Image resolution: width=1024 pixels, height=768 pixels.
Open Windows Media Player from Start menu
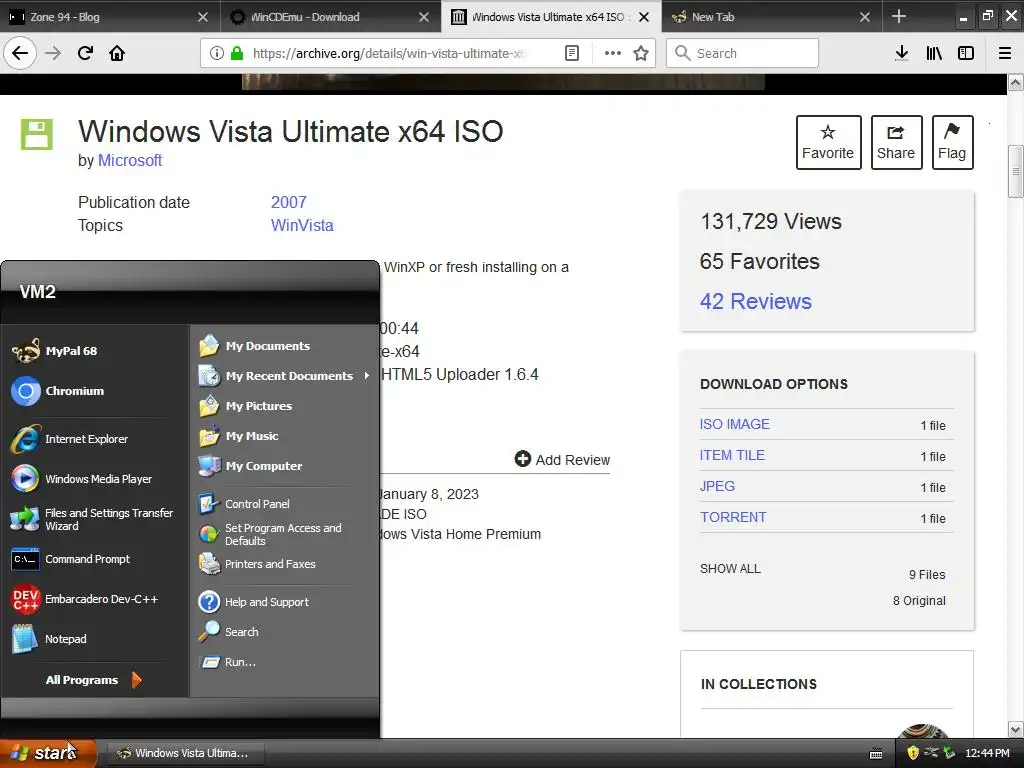(x=81, y=479)
